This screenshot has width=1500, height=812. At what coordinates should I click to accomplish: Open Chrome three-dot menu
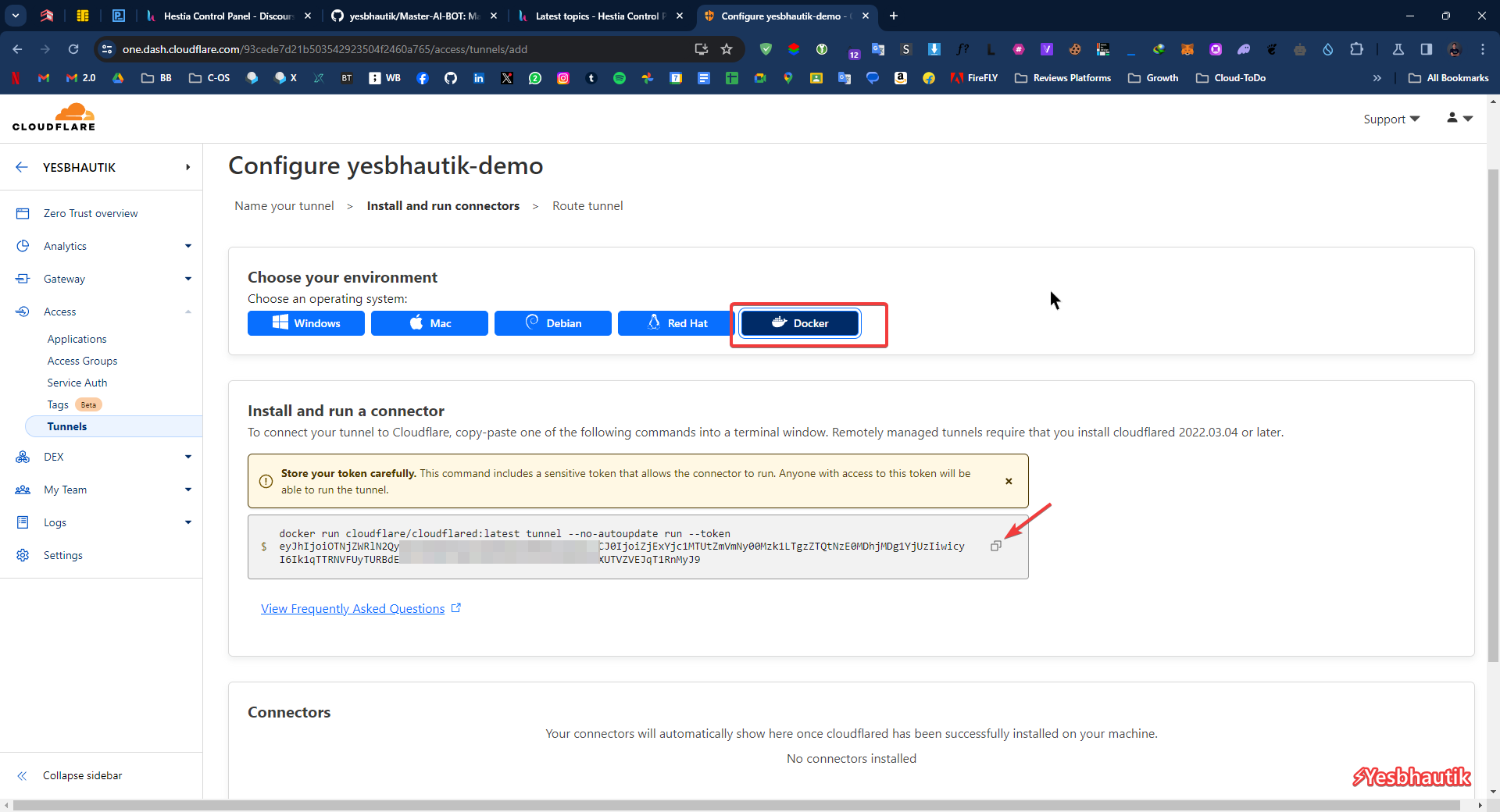(x=1483, y=49)
